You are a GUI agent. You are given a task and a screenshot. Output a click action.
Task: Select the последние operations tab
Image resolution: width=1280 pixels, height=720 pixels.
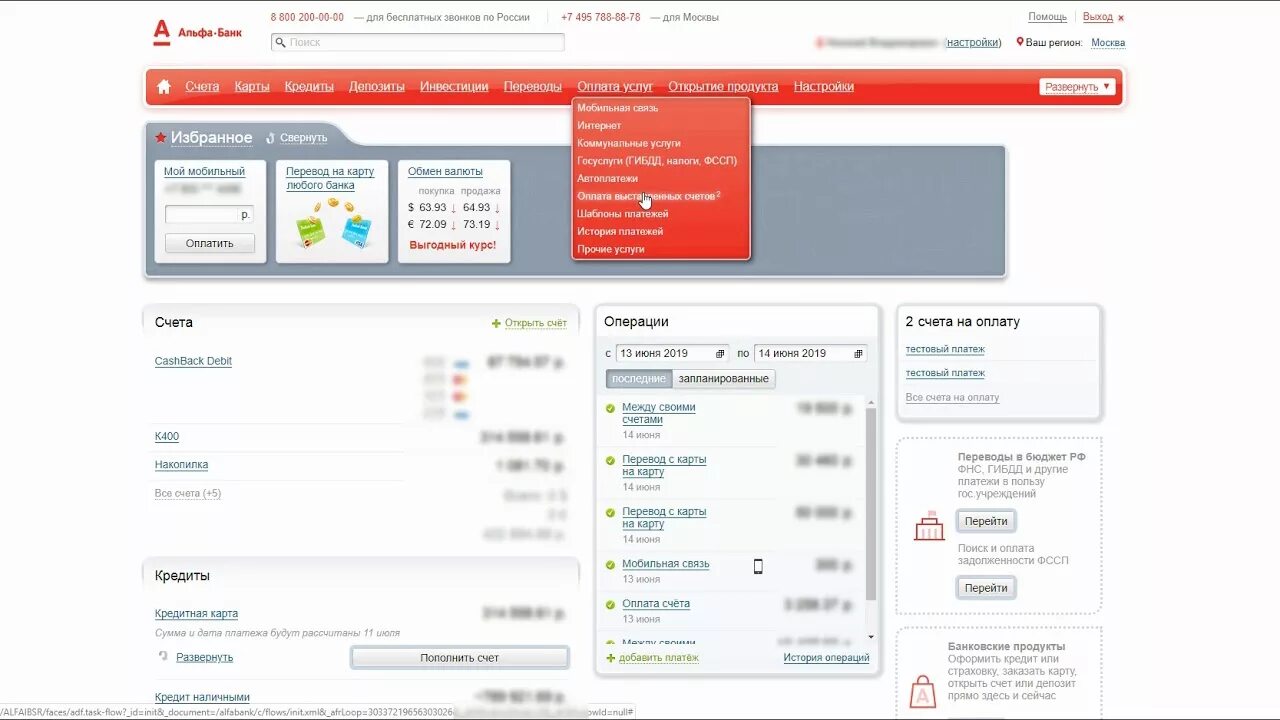(x=639, y=379)
